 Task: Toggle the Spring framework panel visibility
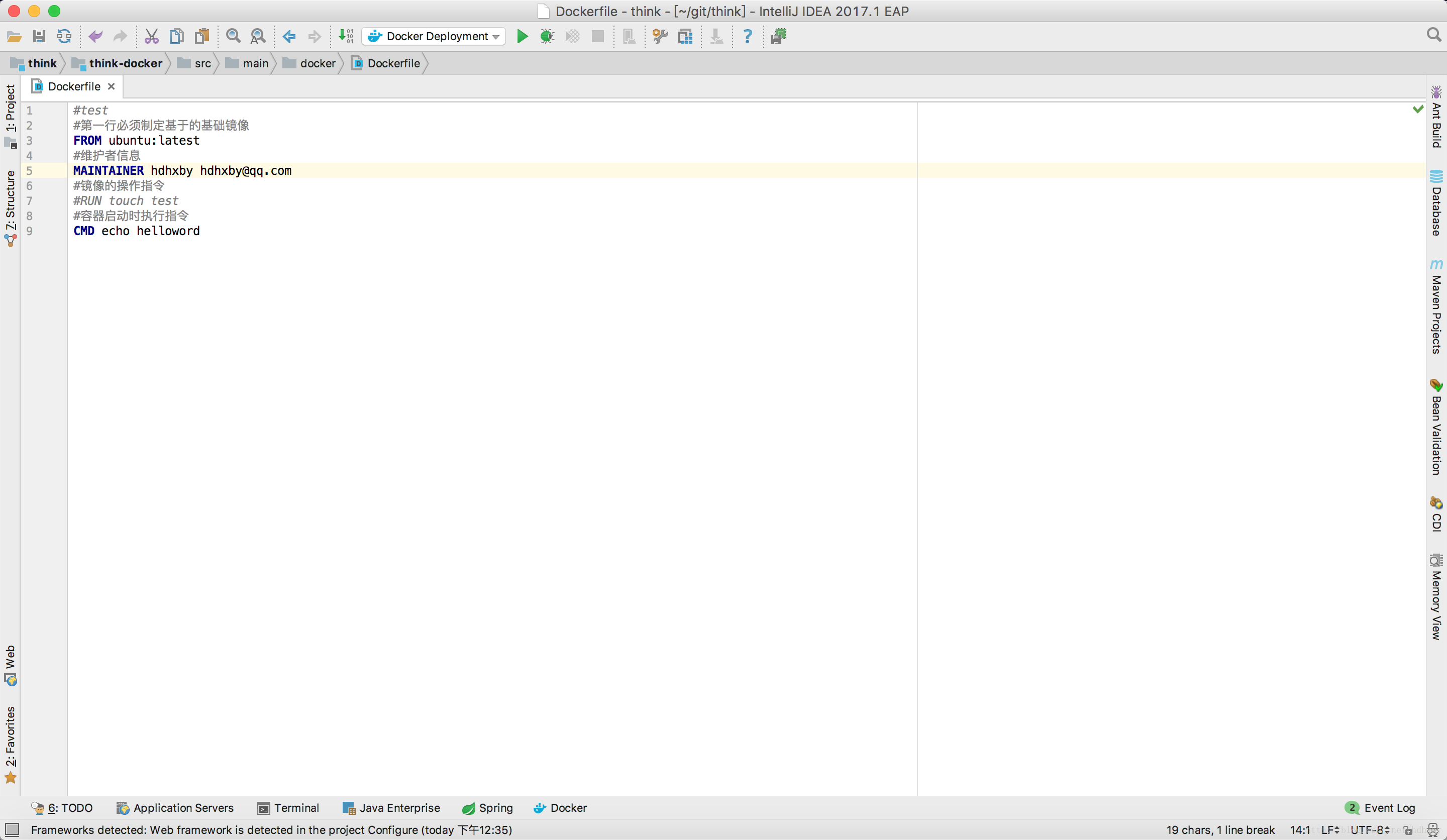490,807
